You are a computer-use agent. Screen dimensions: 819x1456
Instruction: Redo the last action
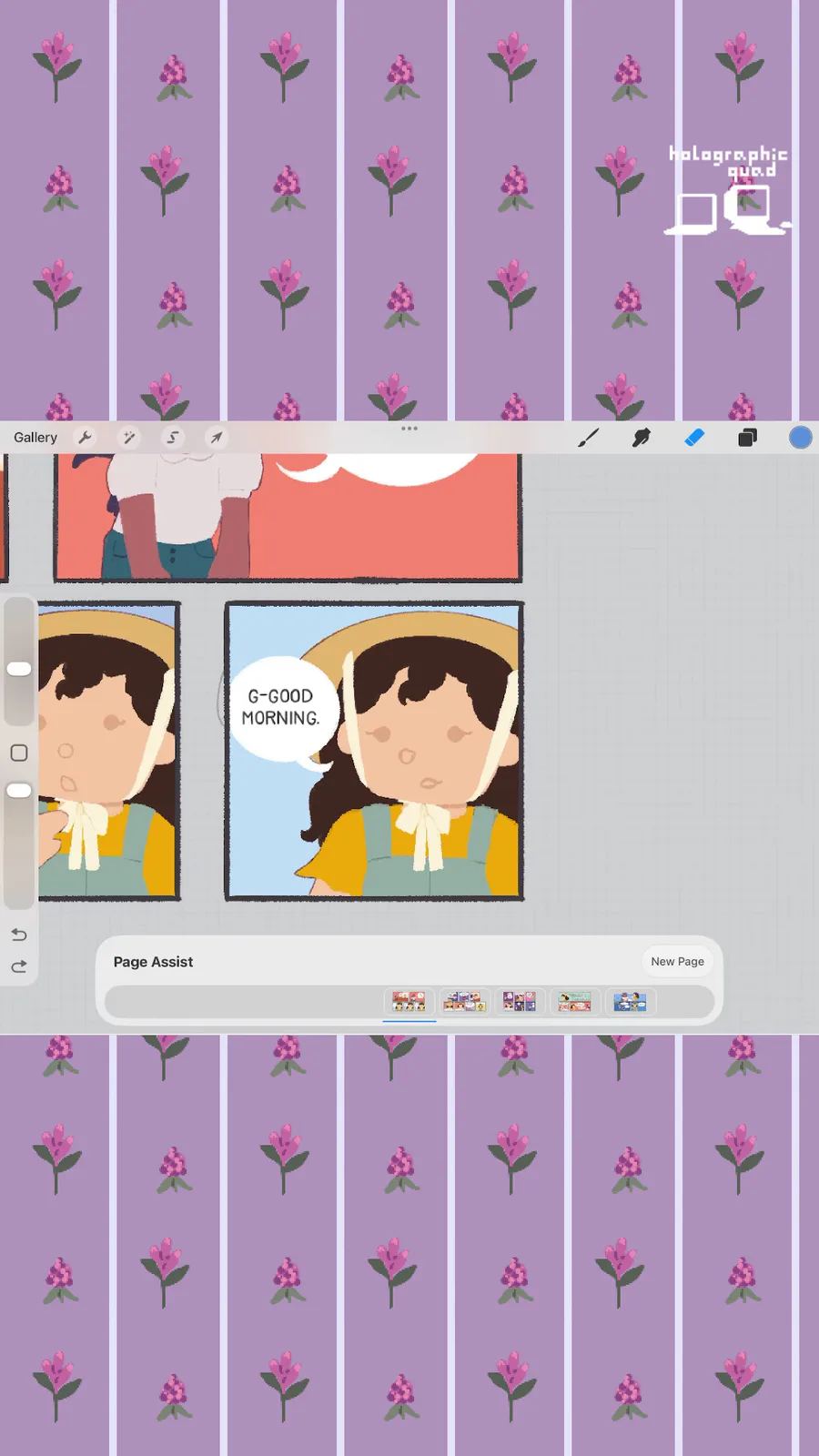[19, 966]
